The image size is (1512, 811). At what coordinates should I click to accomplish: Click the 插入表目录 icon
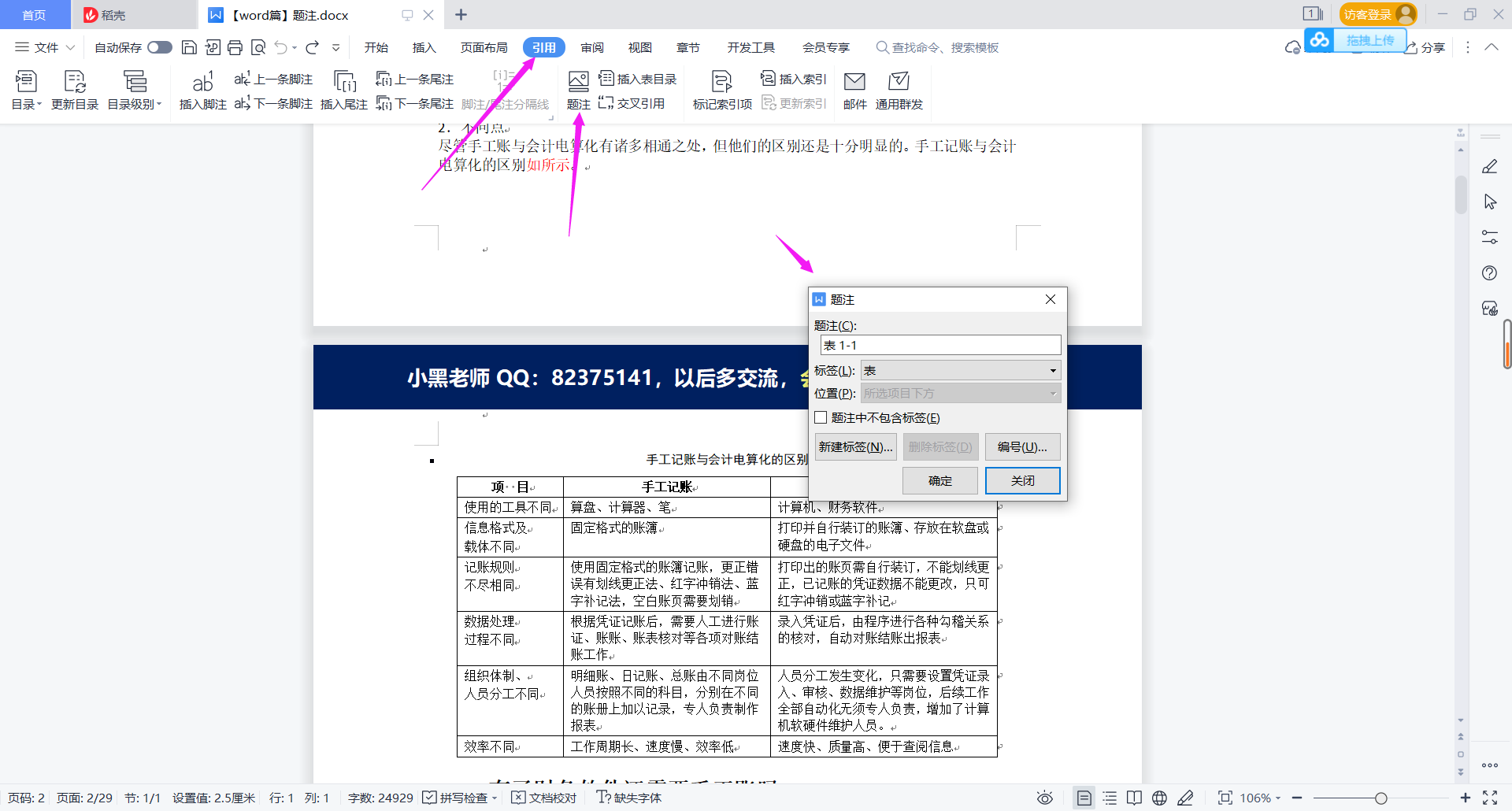coord(606,79)
